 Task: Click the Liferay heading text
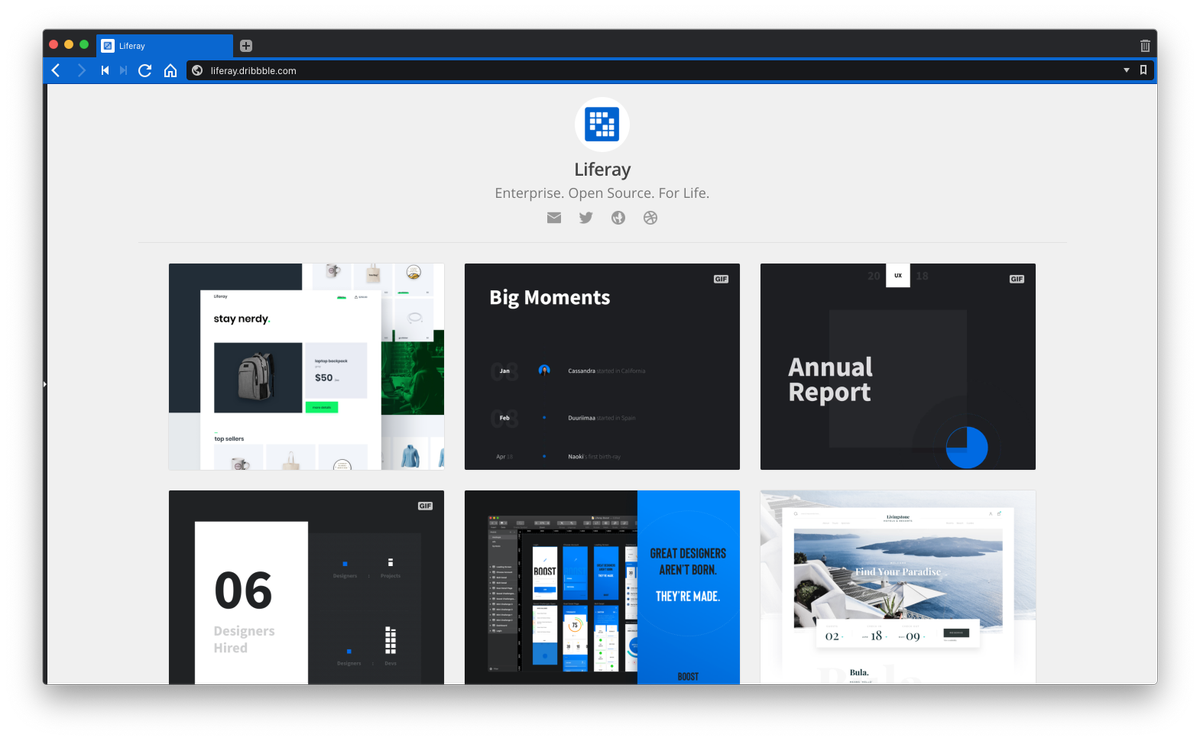602,169
